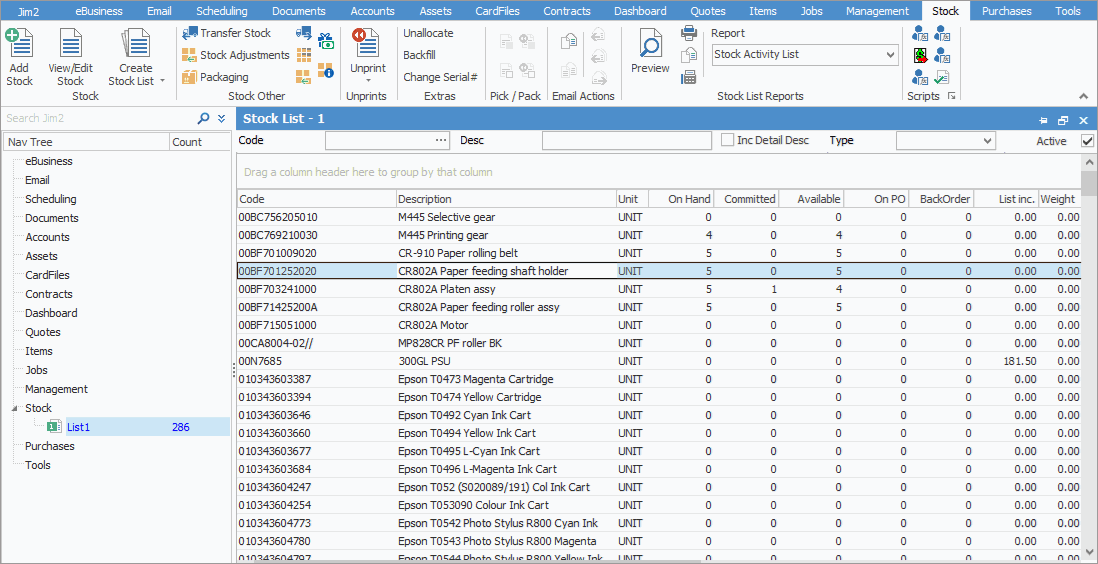Open the Create Stock List dropdown arrow
The width and height of the screenshot is (1098, 564).
click(x=162, y=81)
